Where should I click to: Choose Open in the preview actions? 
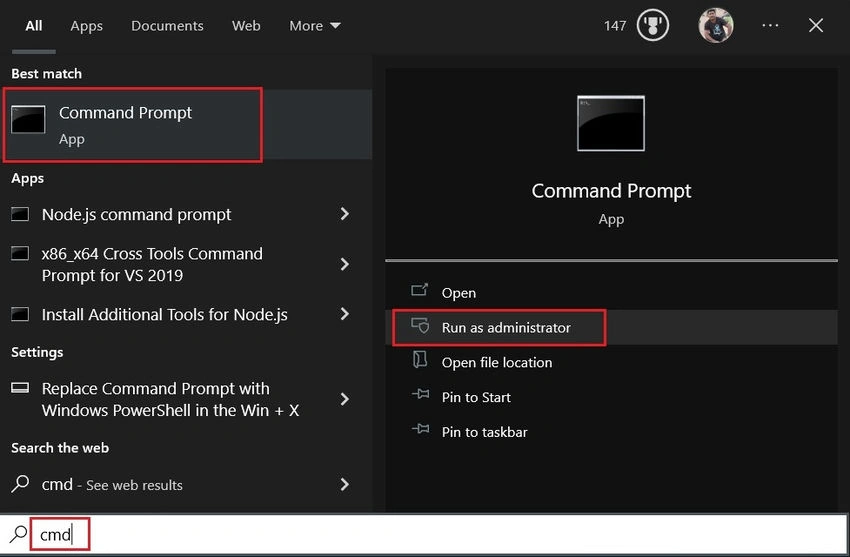(x=611, y=293)
